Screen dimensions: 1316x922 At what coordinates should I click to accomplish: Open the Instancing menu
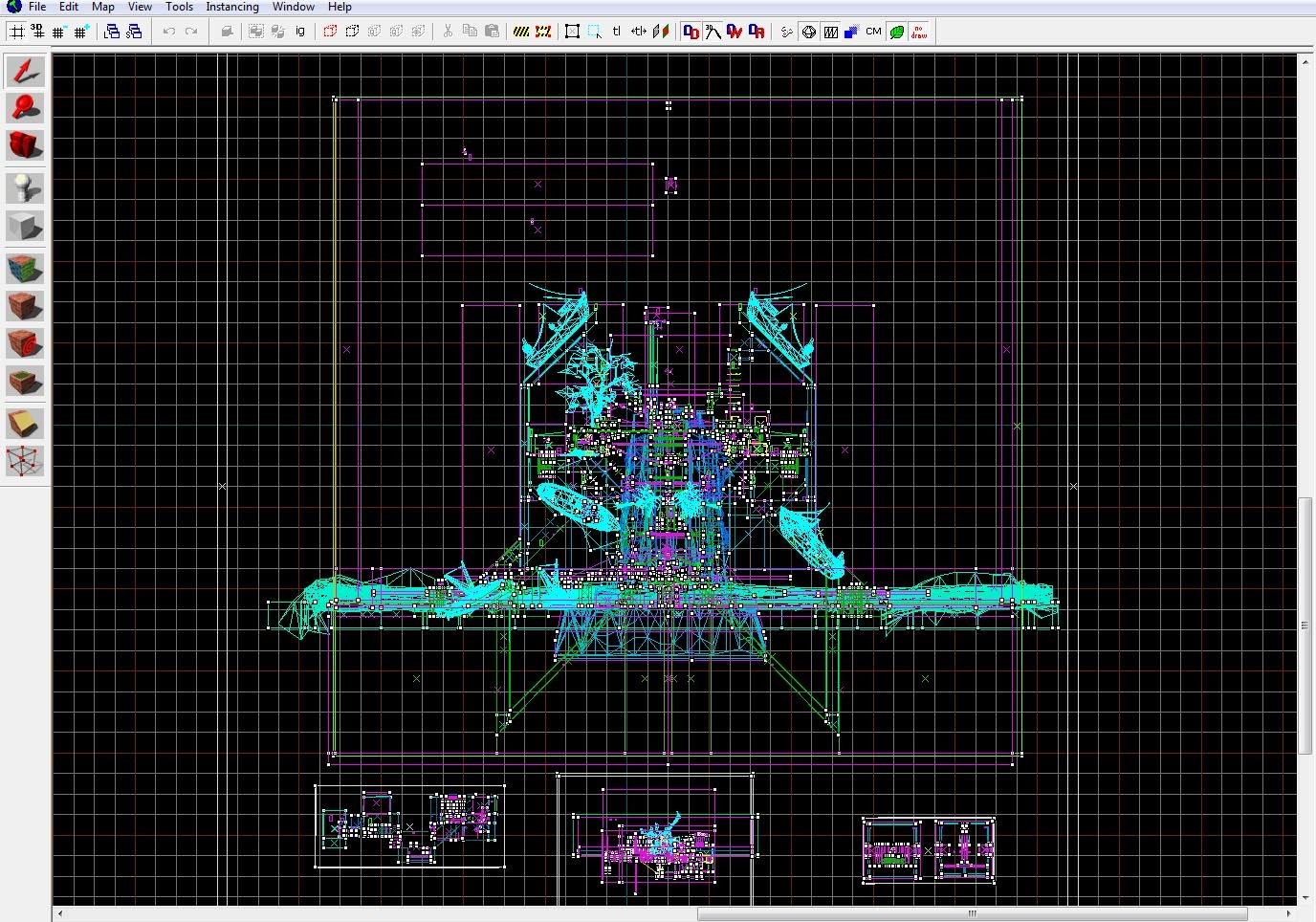pyautogui.click(x=232, y=7)
